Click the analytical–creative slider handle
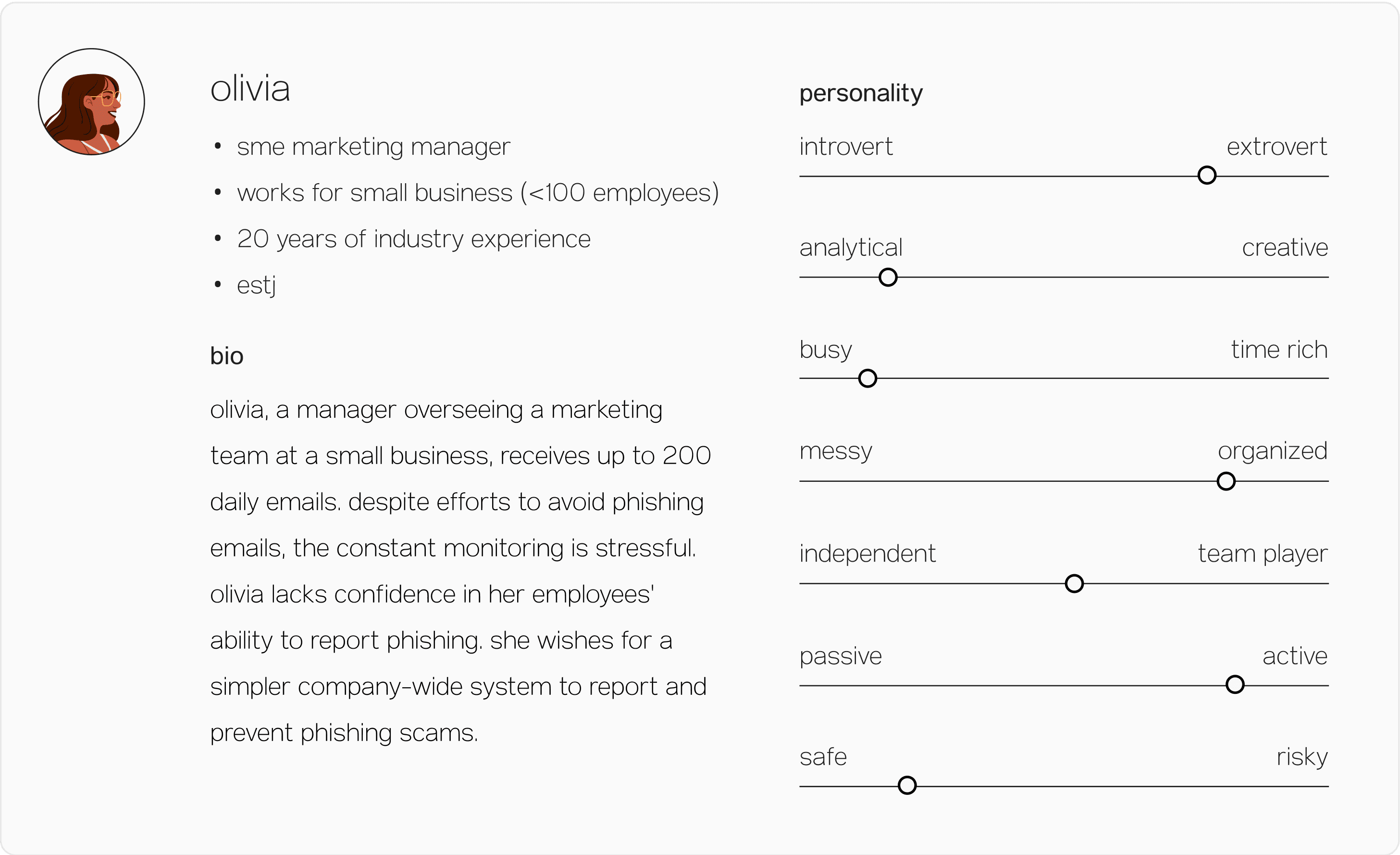The image size is (1400, 855). coord(888,277)
